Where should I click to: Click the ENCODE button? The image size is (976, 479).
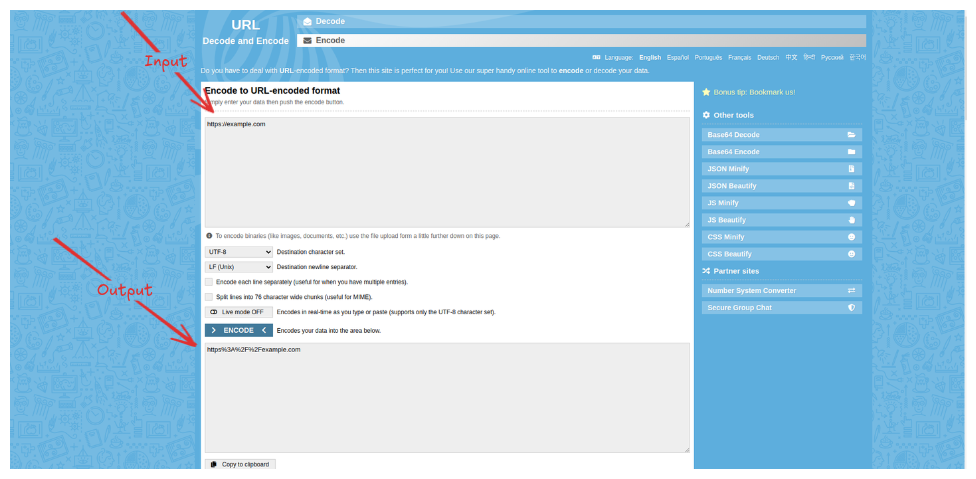(x=238, y=330)
